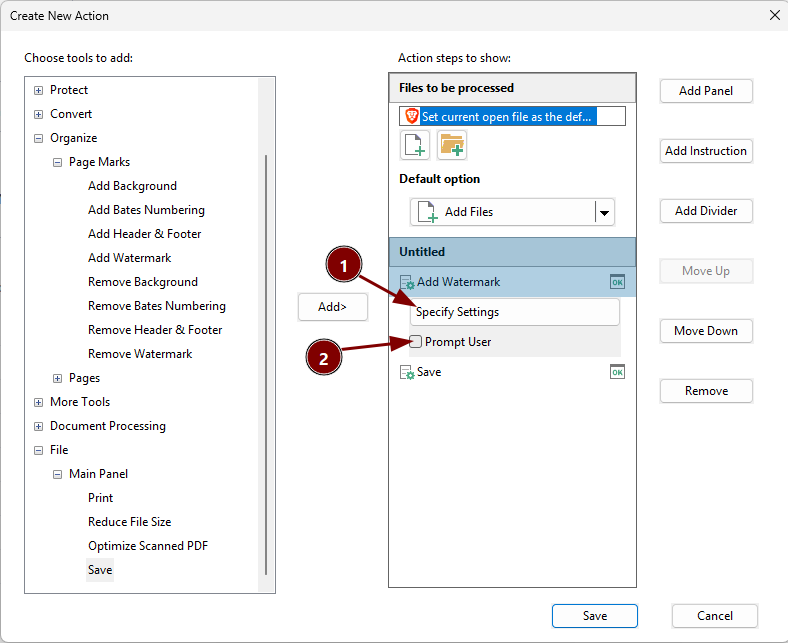Click the add file icon button
788x643 pixels.
coord(415,145)
